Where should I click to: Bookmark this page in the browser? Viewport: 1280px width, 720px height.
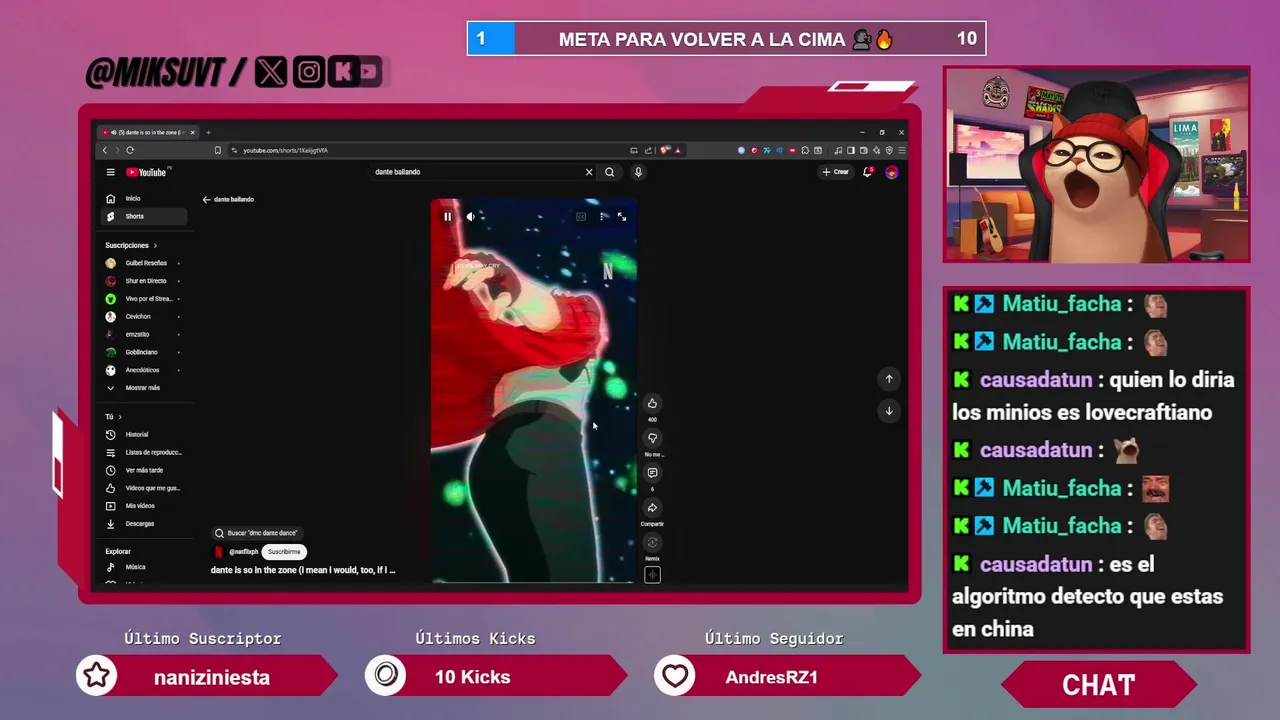(217, 150)
